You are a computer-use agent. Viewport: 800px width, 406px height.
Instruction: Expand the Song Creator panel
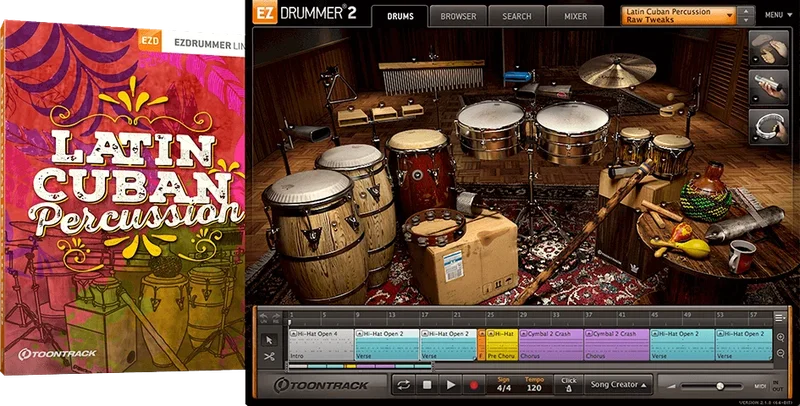(x=619, y=385)
